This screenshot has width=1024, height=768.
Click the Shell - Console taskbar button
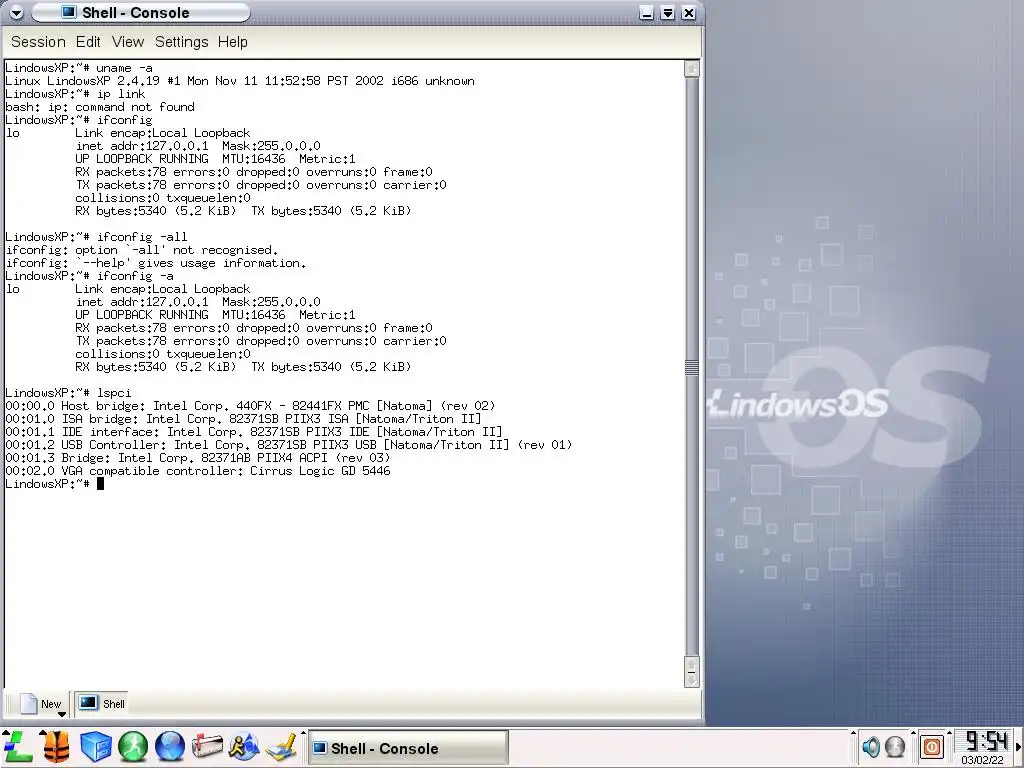pos(408,748)
